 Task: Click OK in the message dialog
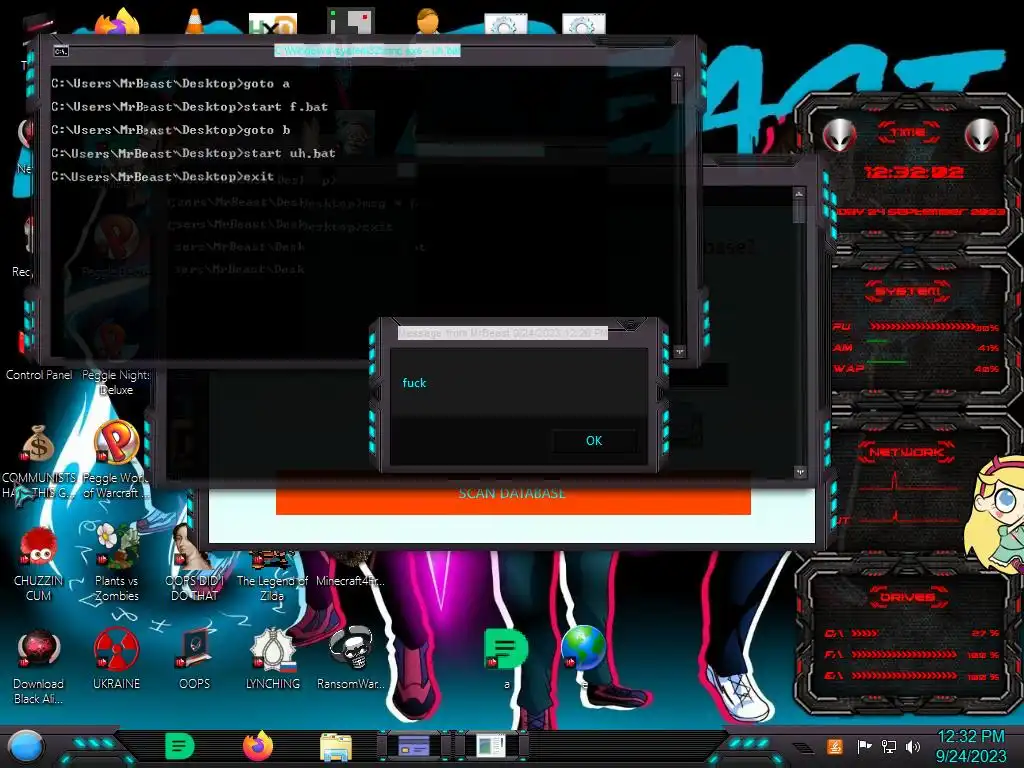pyautogui.click(x=594, y=441)
